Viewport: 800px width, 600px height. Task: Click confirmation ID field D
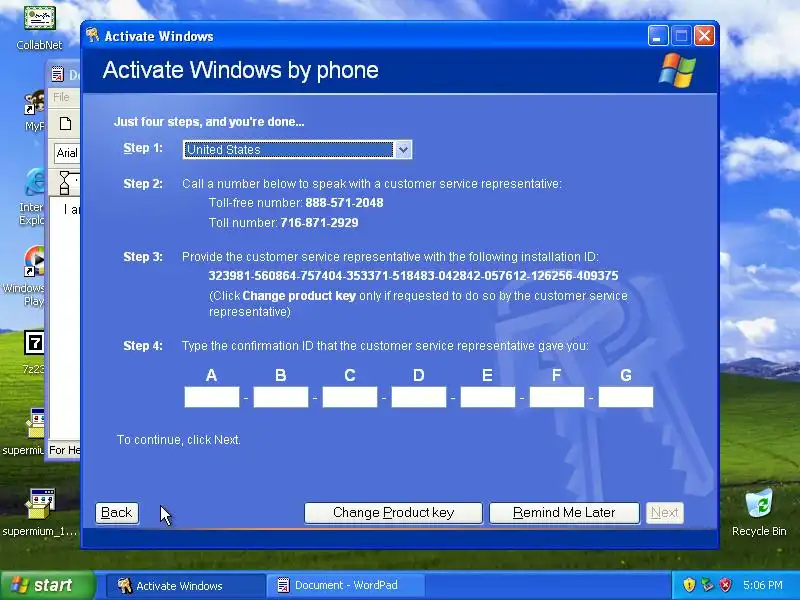click(x=419, y=397)
